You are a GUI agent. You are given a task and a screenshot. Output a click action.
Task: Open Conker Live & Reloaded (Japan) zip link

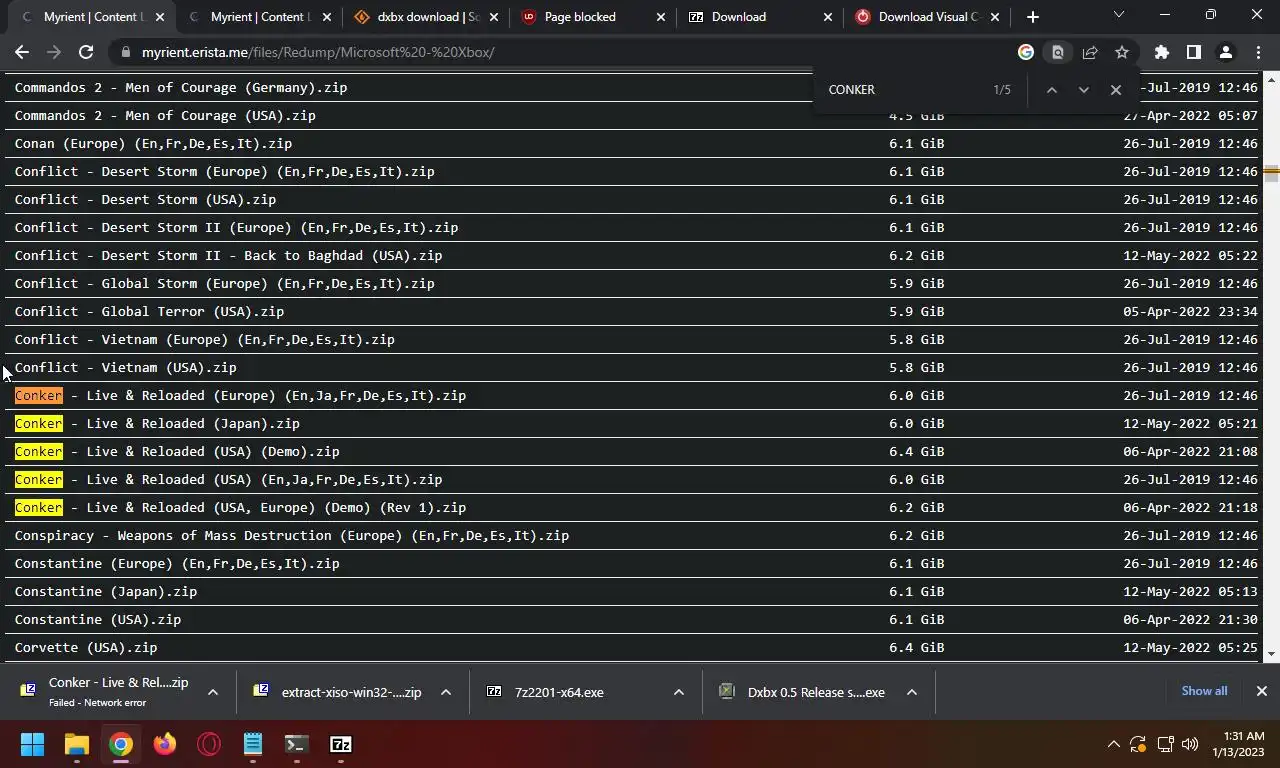tap(157, 423)
